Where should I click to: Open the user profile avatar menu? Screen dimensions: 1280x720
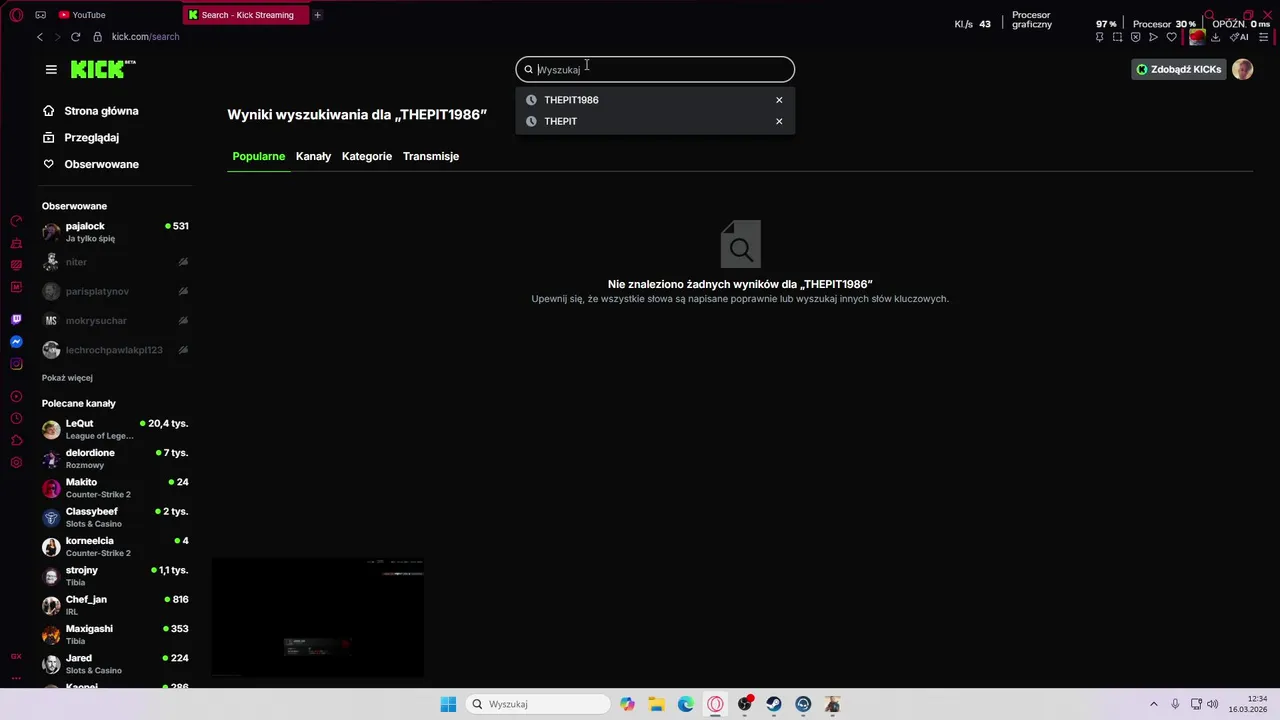(1242, 69)
